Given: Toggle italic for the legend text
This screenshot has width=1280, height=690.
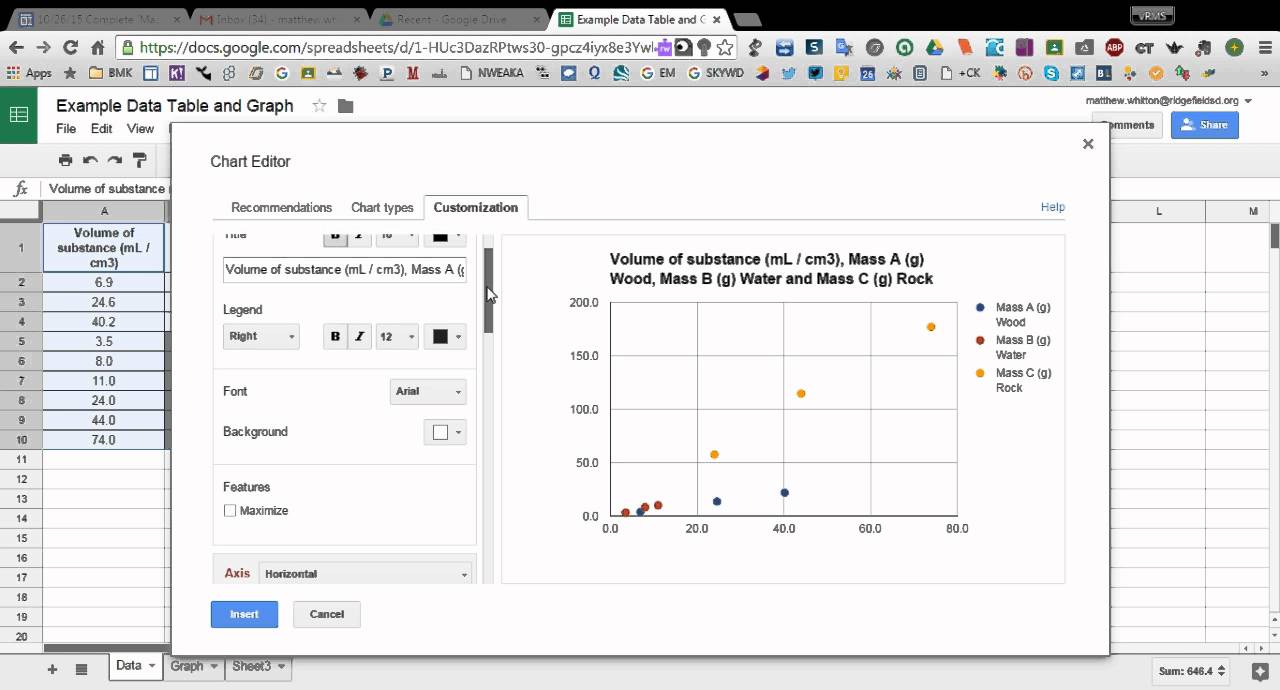Looking at the screenshot, I should [359, 337].
